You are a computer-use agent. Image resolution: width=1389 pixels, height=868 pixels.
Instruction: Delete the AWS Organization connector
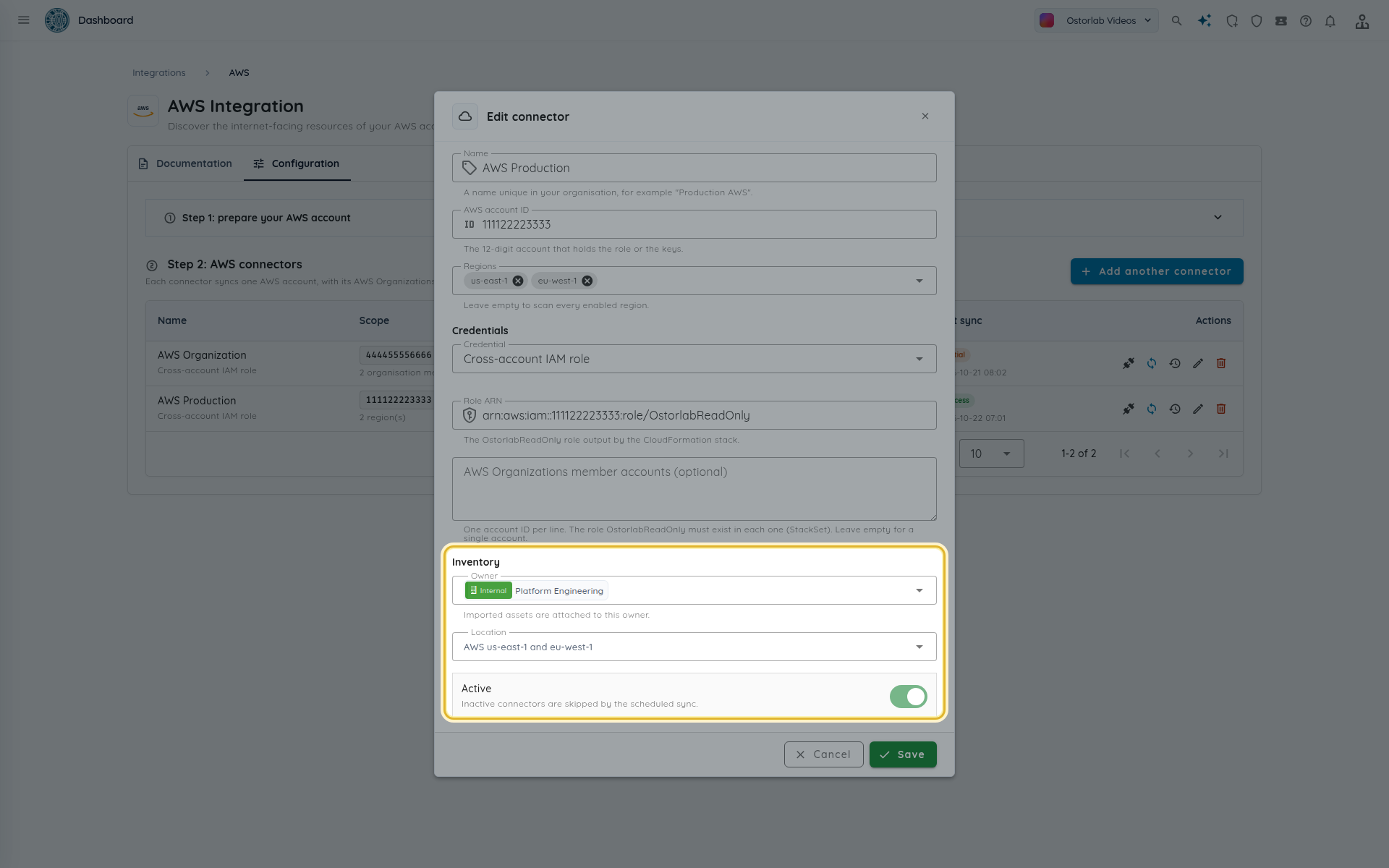[x=1221, y=363]
